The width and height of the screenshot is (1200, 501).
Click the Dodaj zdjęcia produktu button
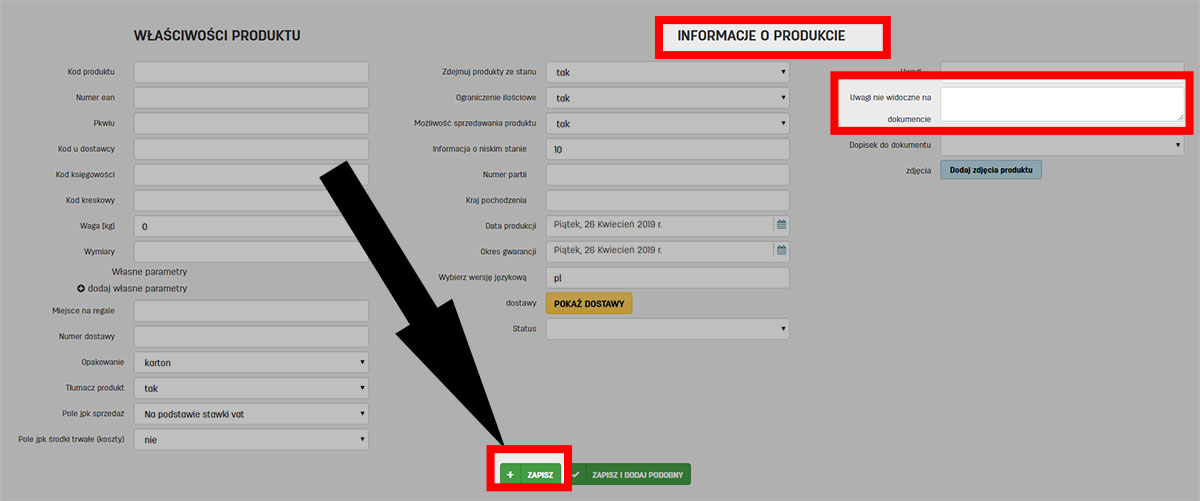(x=990, y=170)
